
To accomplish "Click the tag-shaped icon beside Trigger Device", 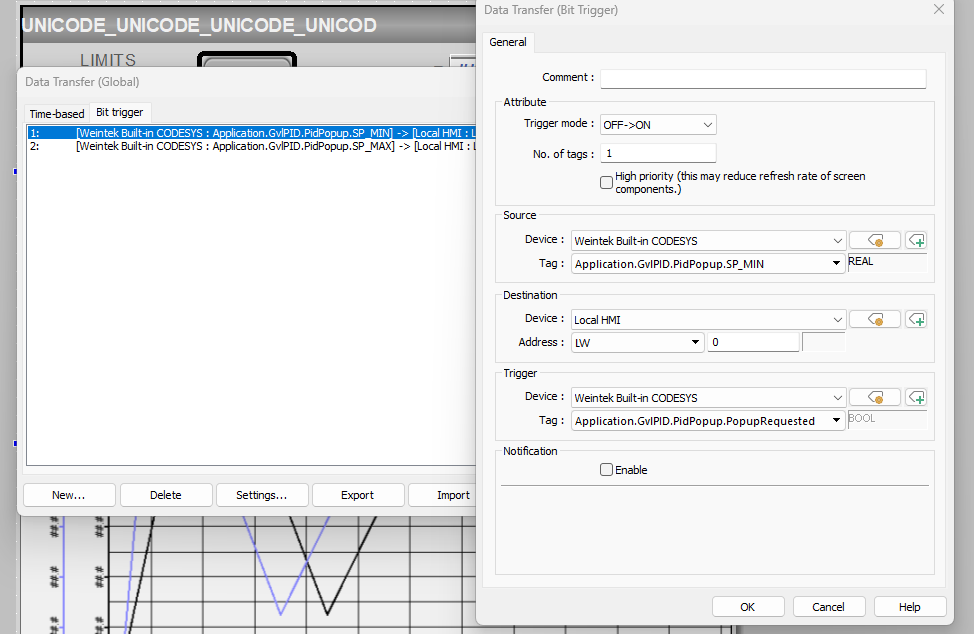I will [x=875, y=397].
